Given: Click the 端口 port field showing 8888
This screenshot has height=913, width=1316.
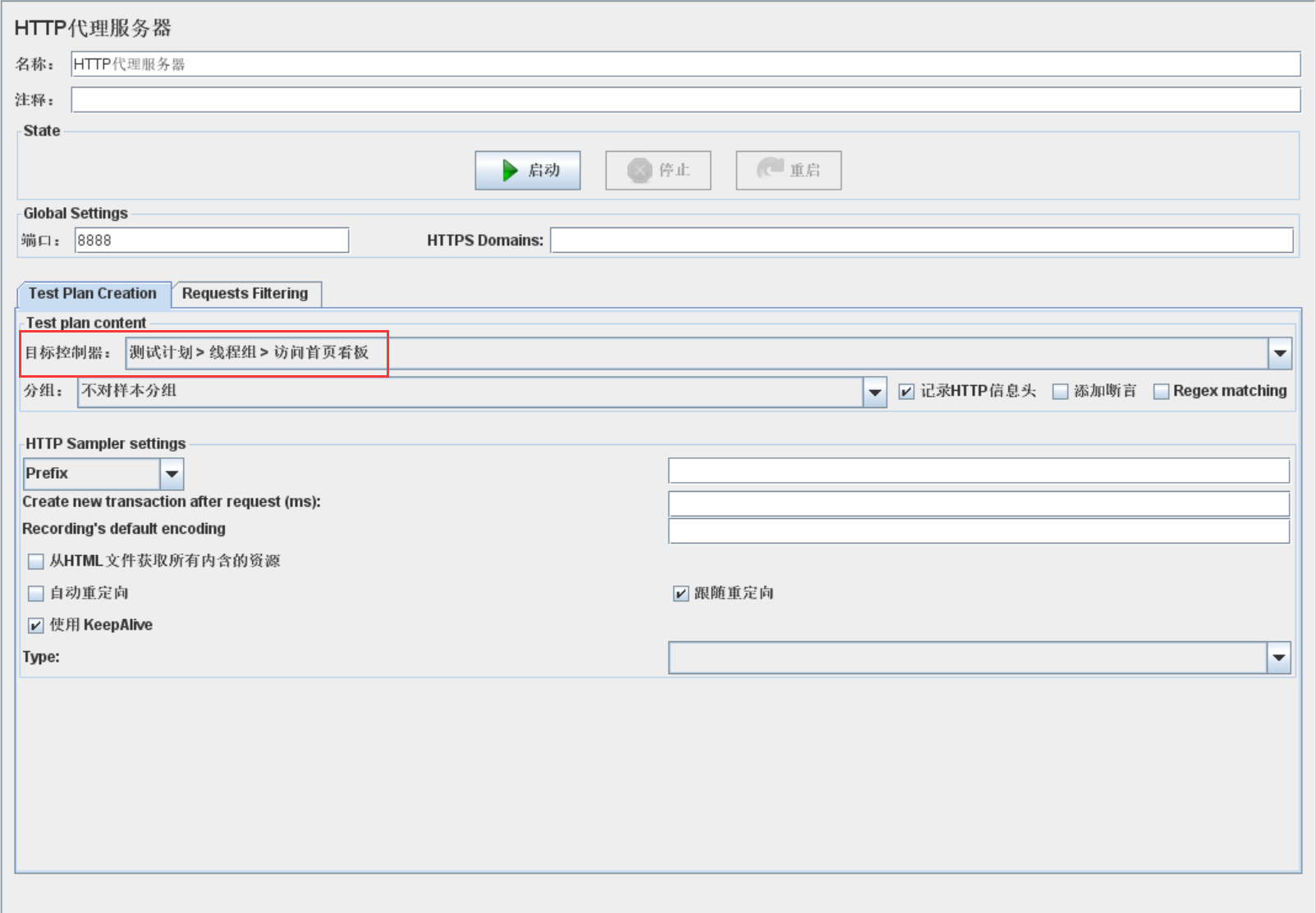Looking at the screenshot, I should pyautogui.click(x=211, y=241).
